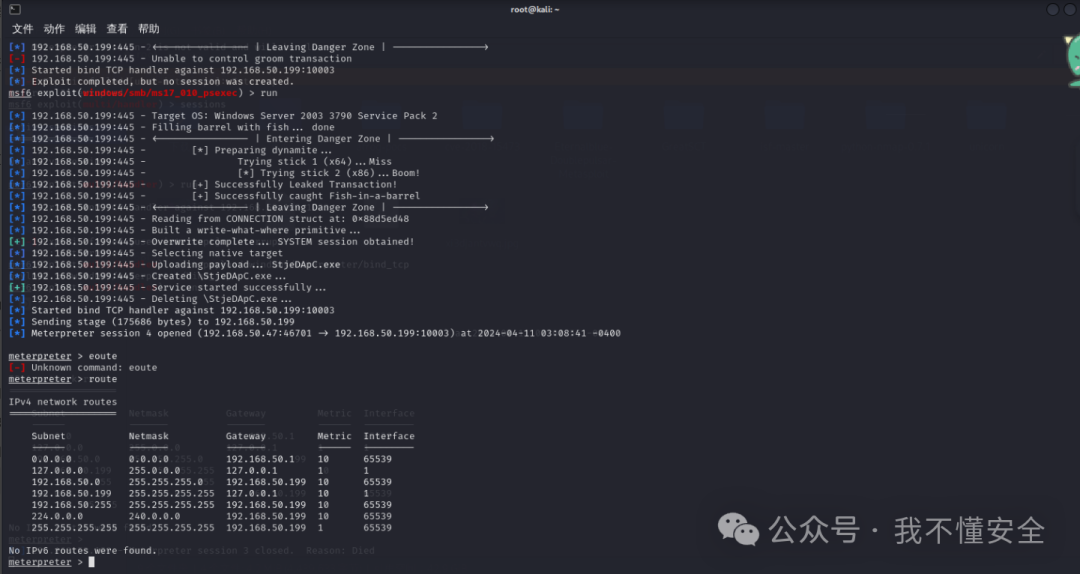Click the ms17_010_psexec module name in prompt

click(160, 93)
